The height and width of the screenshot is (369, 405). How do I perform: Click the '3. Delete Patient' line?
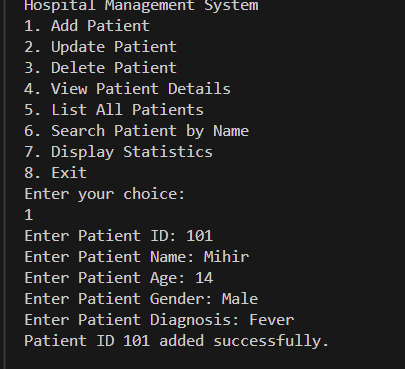(x=100, y=68)
